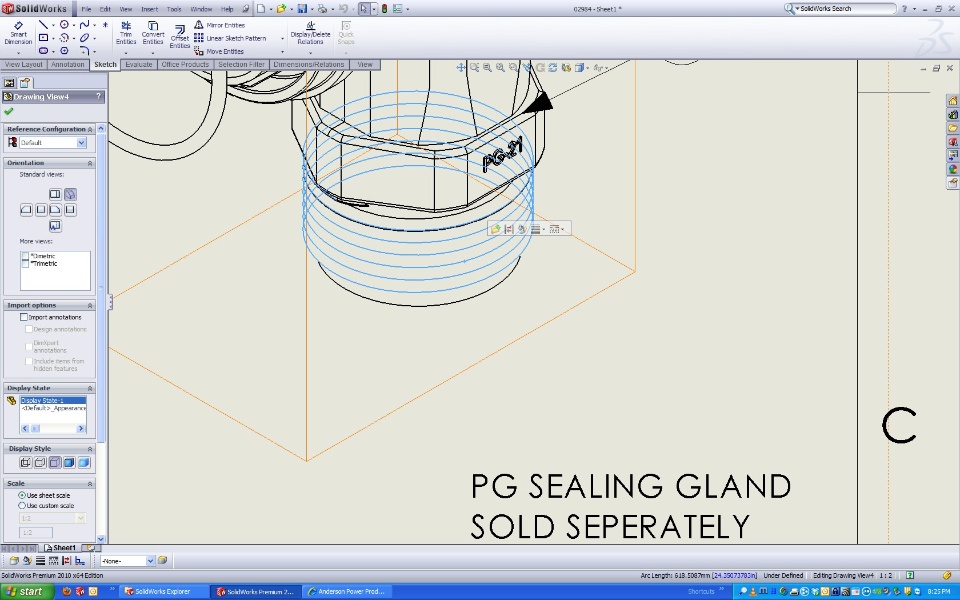960x600 pixels.
Task: Open Linear Sketch Pattern tool
Action: coord(230,38)
